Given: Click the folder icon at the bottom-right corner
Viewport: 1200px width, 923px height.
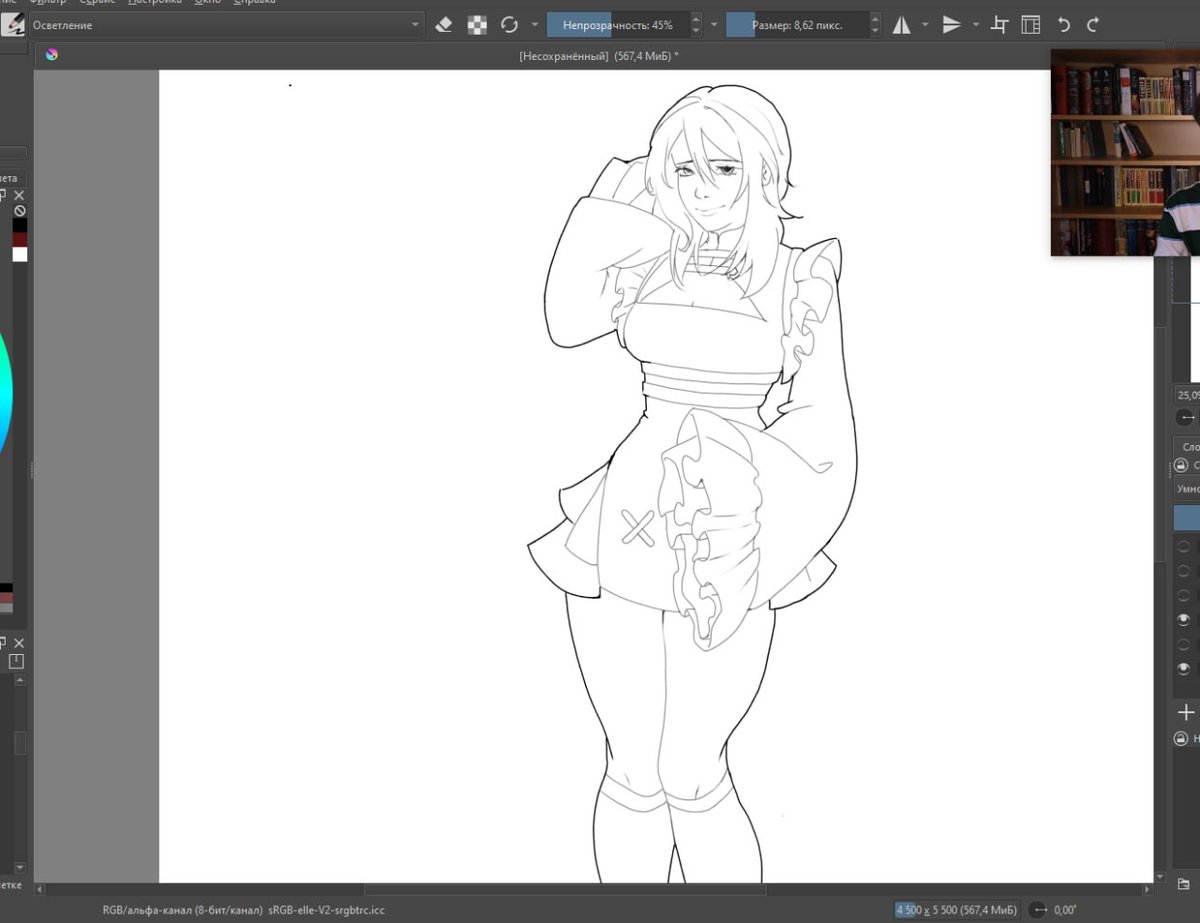Looking at the screenshot, I should pos(1184,883).
